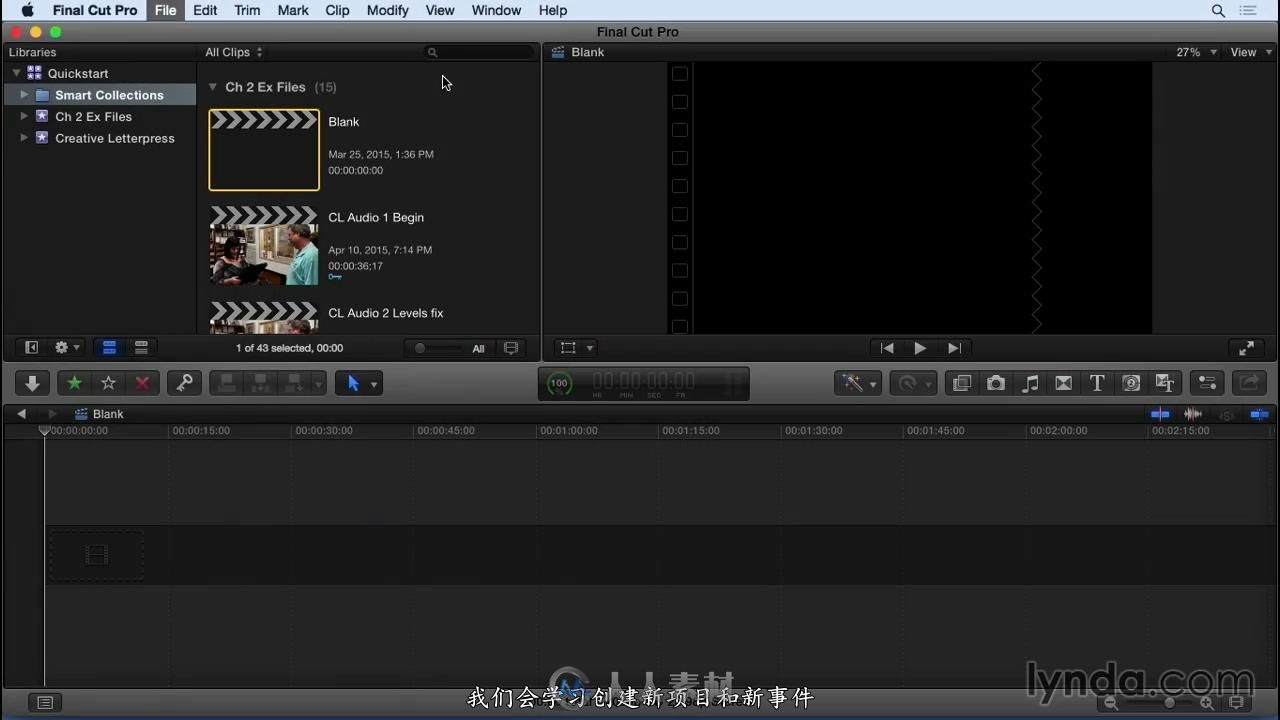Select the Blank project thumbnail

pos(264,150)
